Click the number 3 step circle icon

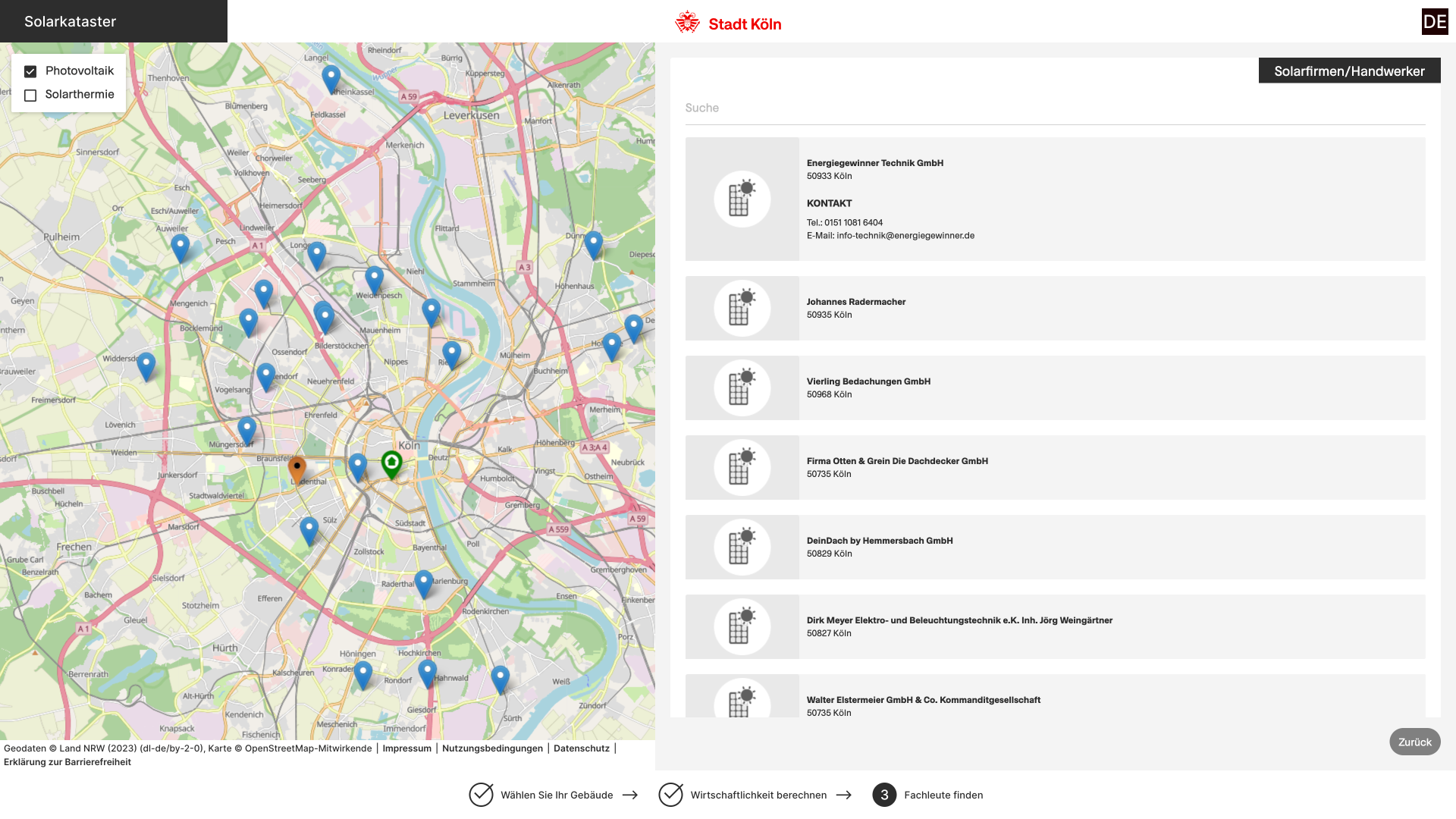(x=884, y=795)
